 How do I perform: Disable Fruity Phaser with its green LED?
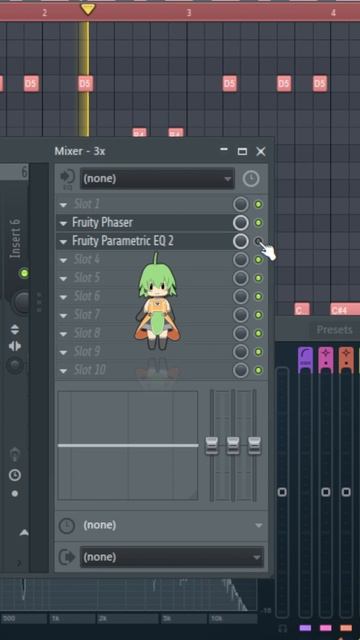[258, 223]
